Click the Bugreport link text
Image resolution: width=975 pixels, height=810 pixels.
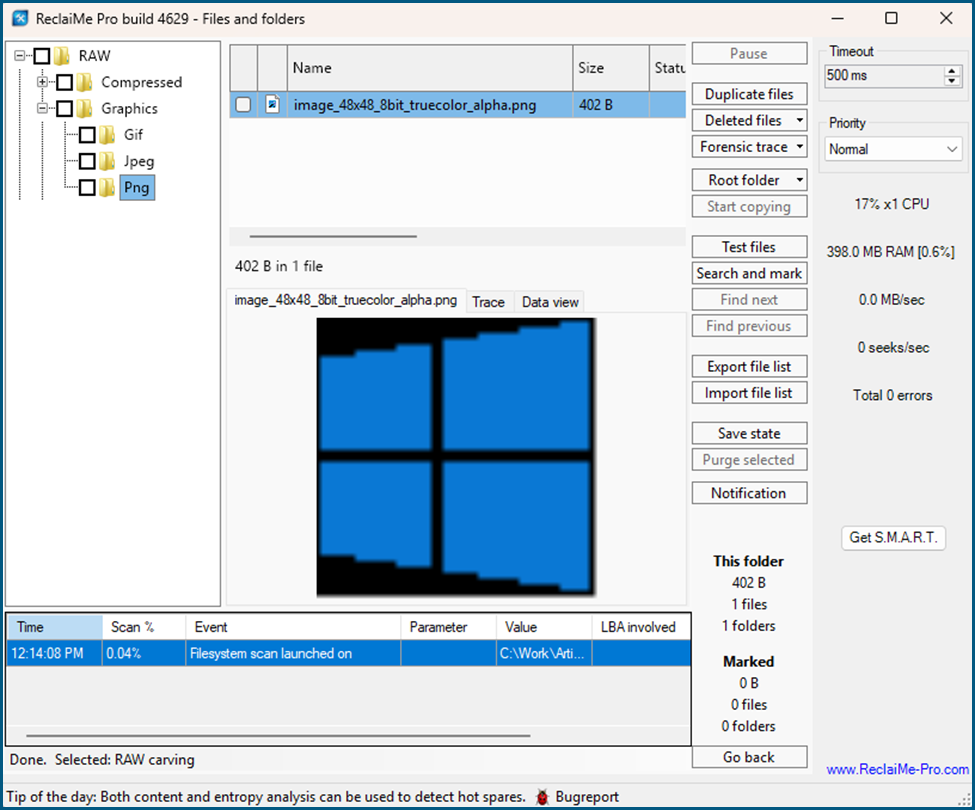tap(587, 797)
